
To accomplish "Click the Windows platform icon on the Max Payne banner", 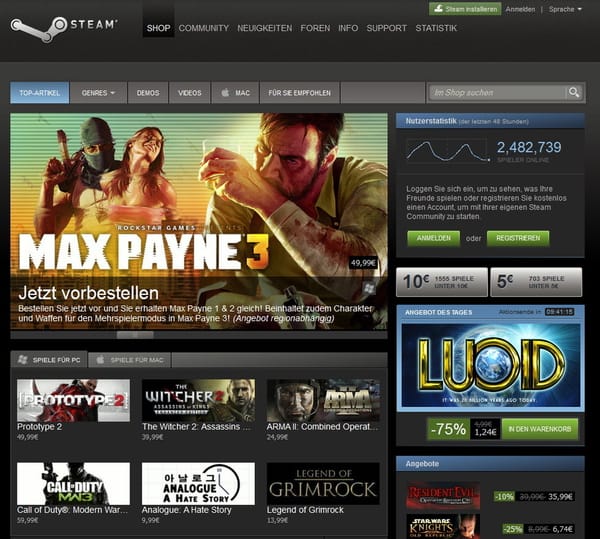I will coord(369,288).
